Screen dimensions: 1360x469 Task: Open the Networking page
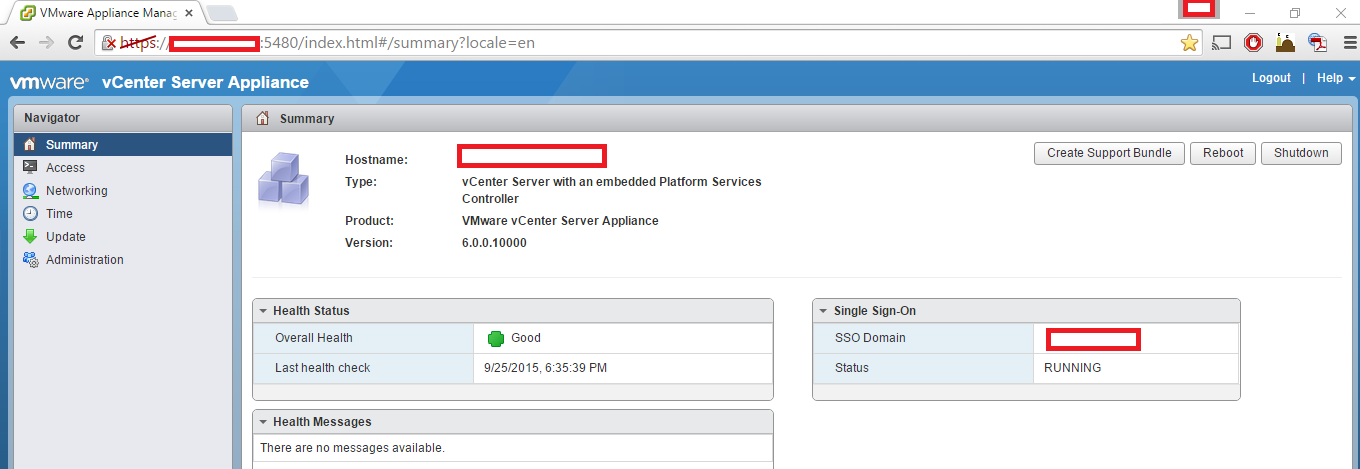(x=77, y=191)
